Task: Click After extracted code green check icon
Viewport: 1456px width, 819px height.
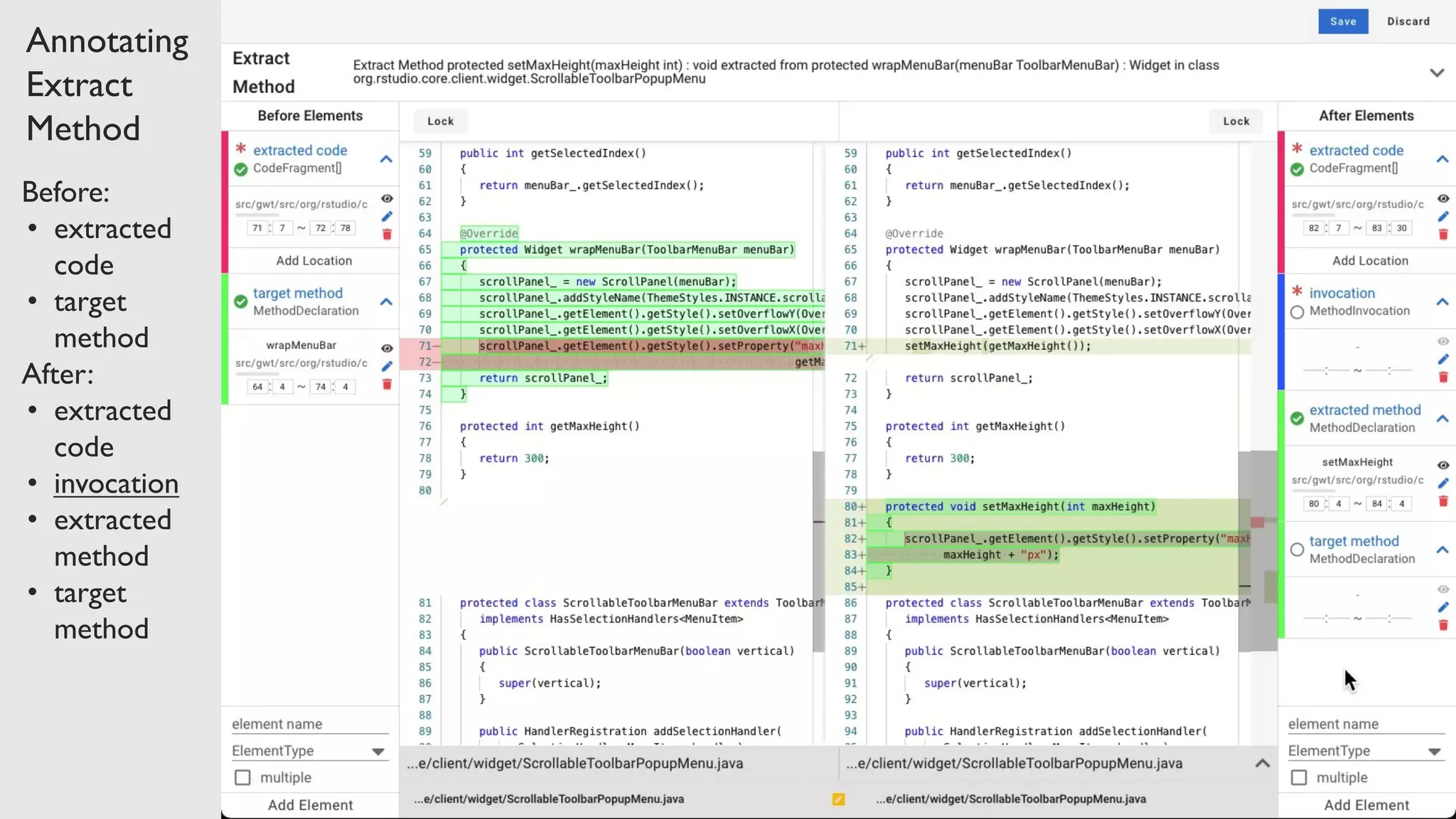Action: coord(1297,169)
